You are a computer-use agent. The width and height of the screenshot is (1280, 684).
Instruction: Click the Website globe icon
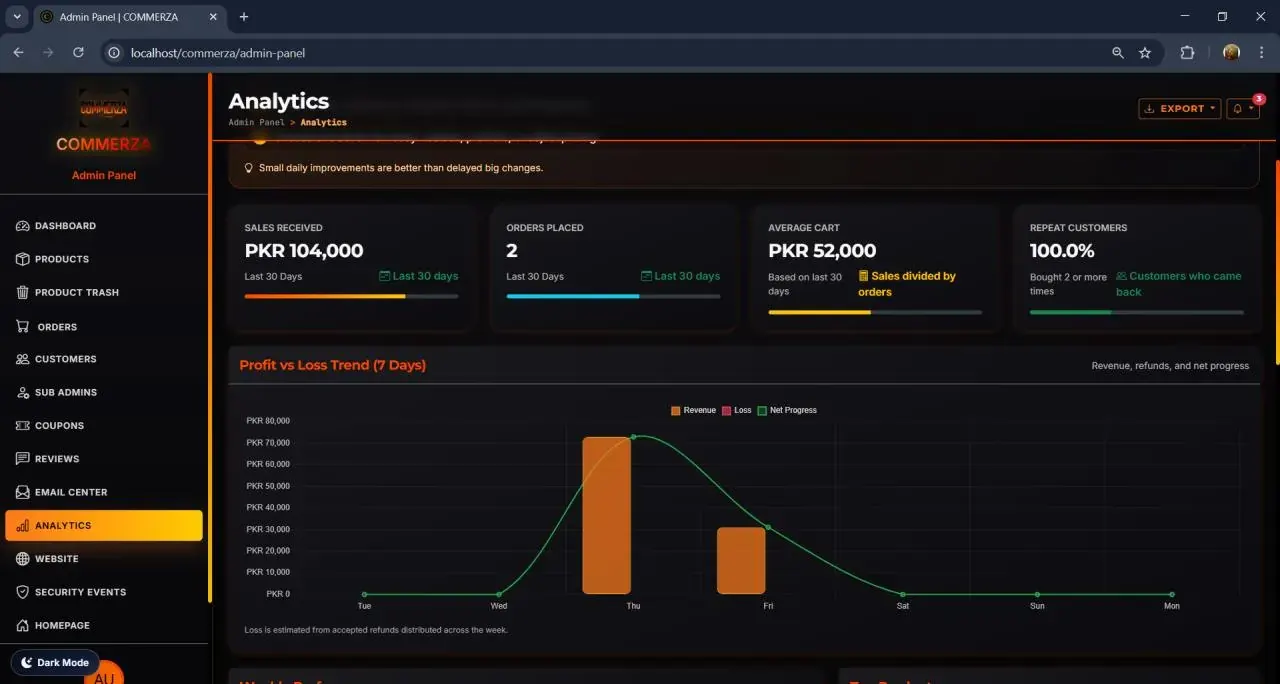[23, 559]
